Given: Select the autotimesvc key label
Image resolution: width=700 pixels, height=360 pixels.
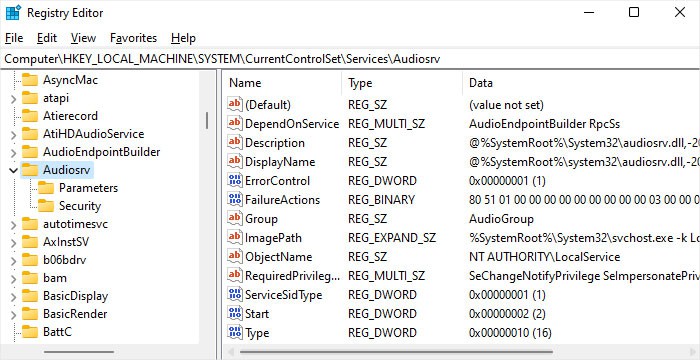Looking at the screenshot, I should click(x=75, y=224).
